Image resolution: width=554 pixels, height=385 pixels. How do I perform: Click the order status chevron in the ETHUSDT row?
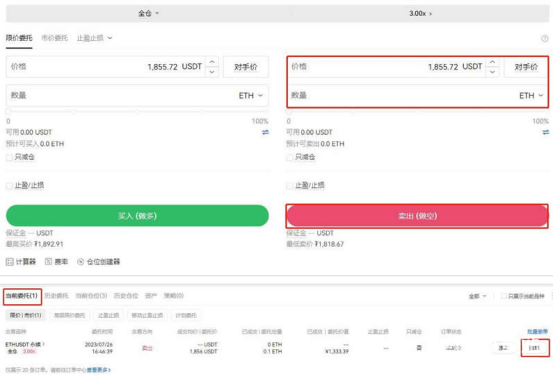click(x=459, y=348)
